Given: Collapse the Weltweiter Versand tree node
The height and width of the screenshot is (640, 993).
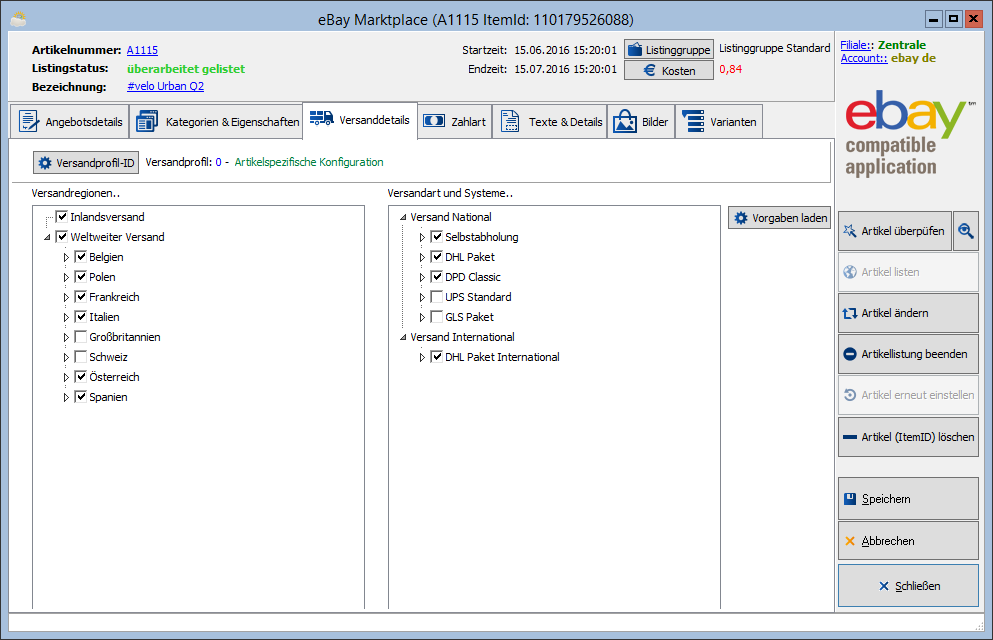Looking at the screenshot, I should [47, 237].
